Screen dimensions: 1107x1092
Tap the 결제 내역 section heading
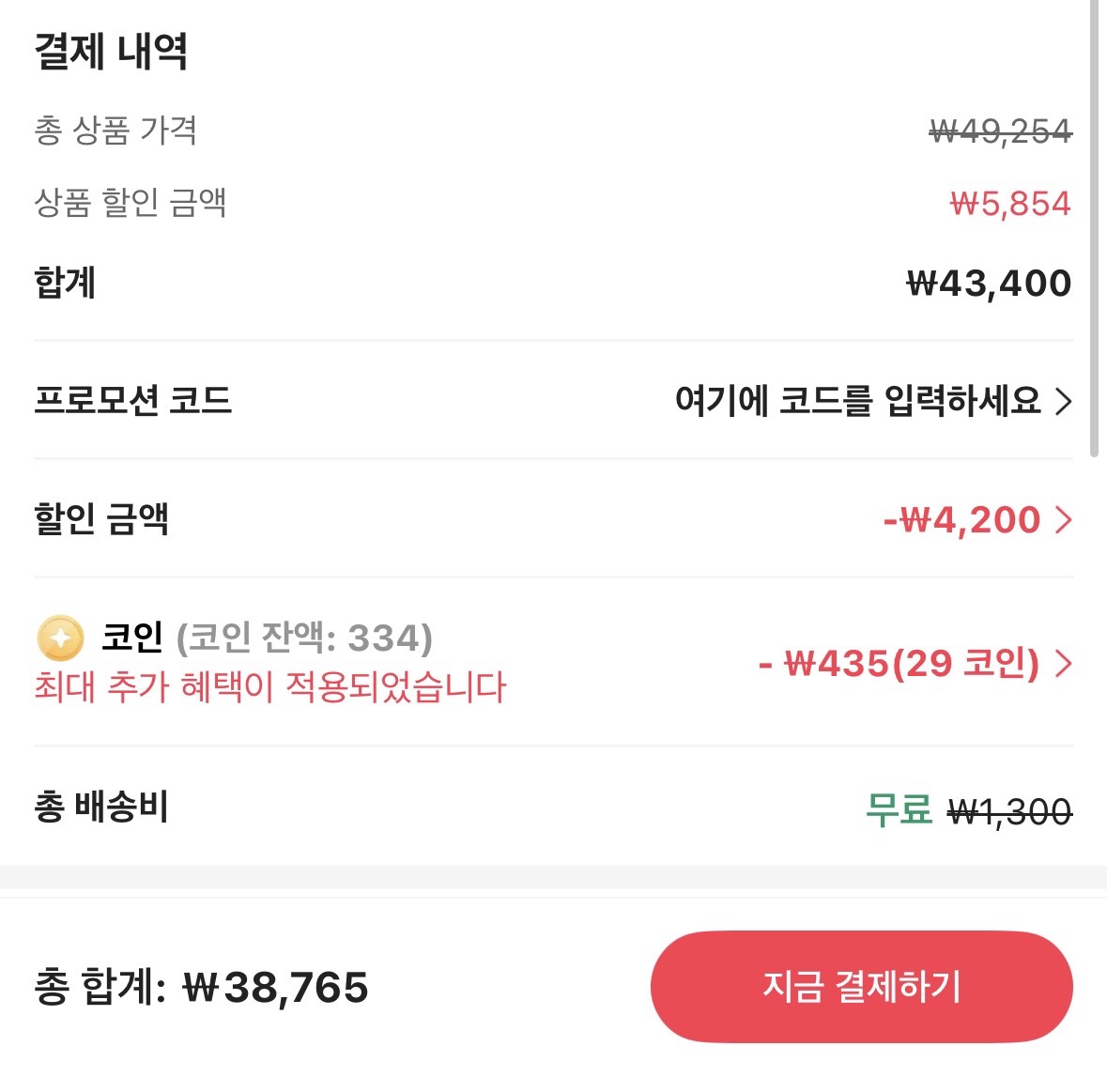click(x=111, y=51)
